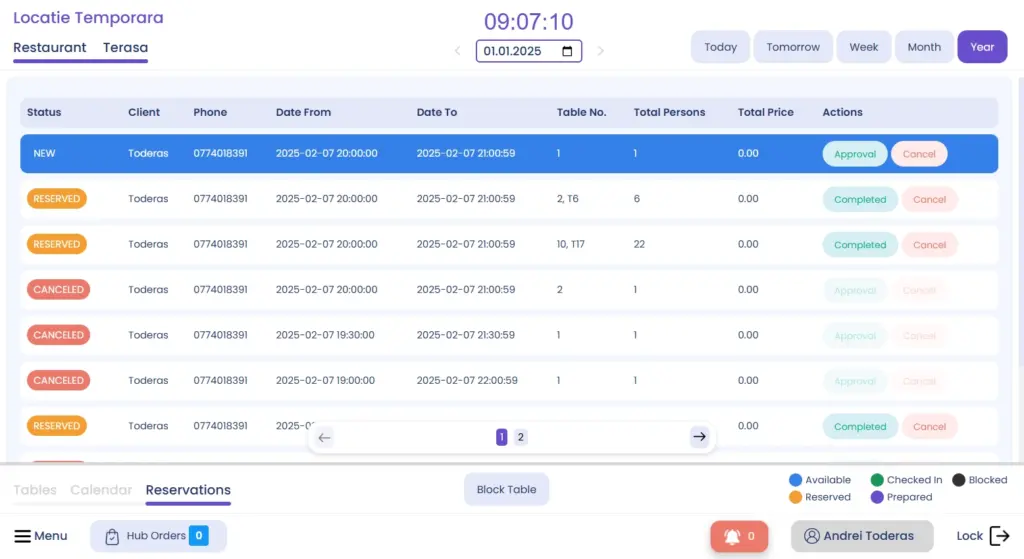Screen dimensions: 1024x559
Task: Open the Tables view tab
Action: 35,490
